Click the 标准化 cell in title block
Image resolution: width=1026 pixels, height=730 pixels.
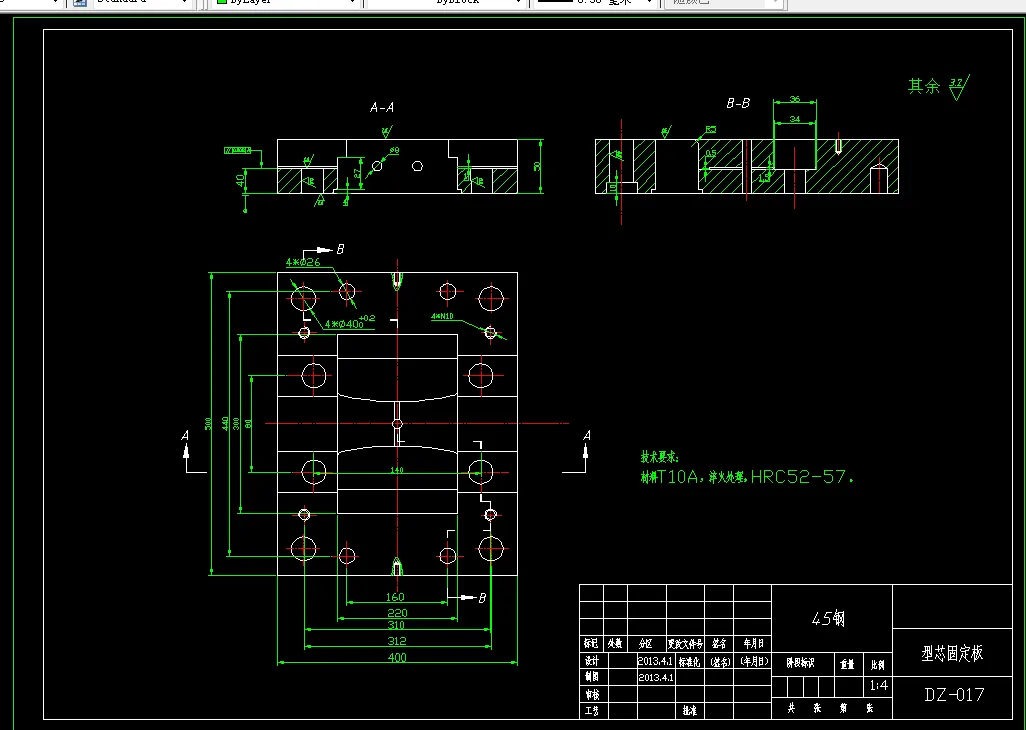point(690,662)
